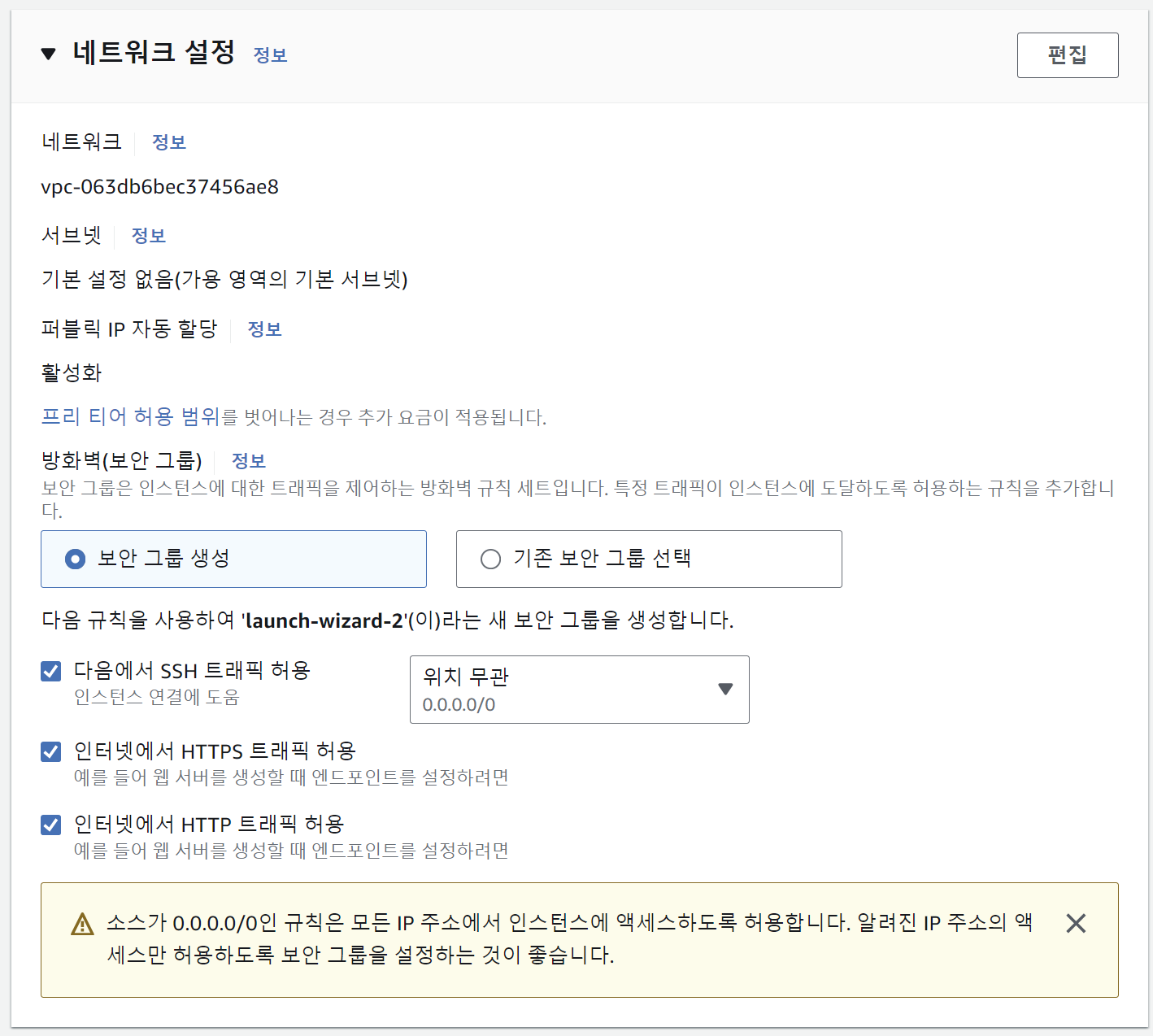Screen dimensions: 1153x1036
Task: Click the 활성화 public IP value
Action: (x=72, y=373)
